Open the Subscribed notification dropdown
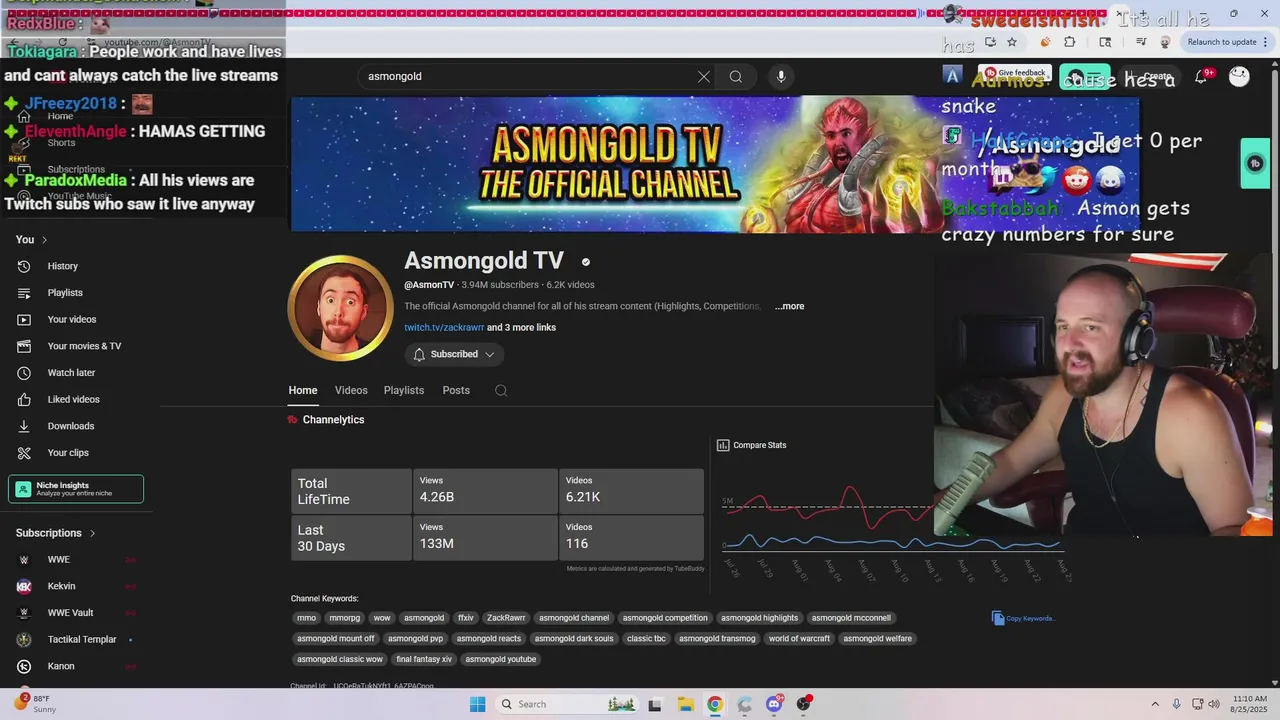Viewport: 1280px width, 720px height. pos(454,354)
